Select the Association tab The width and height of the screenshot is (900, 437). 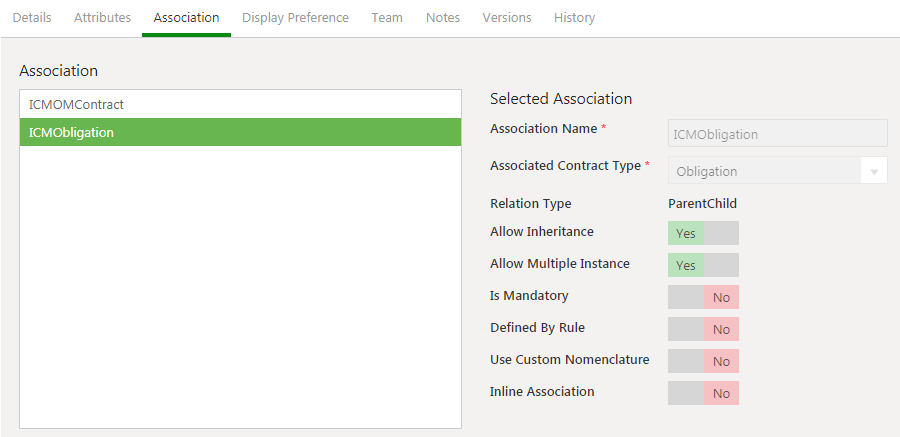(186, 18)
